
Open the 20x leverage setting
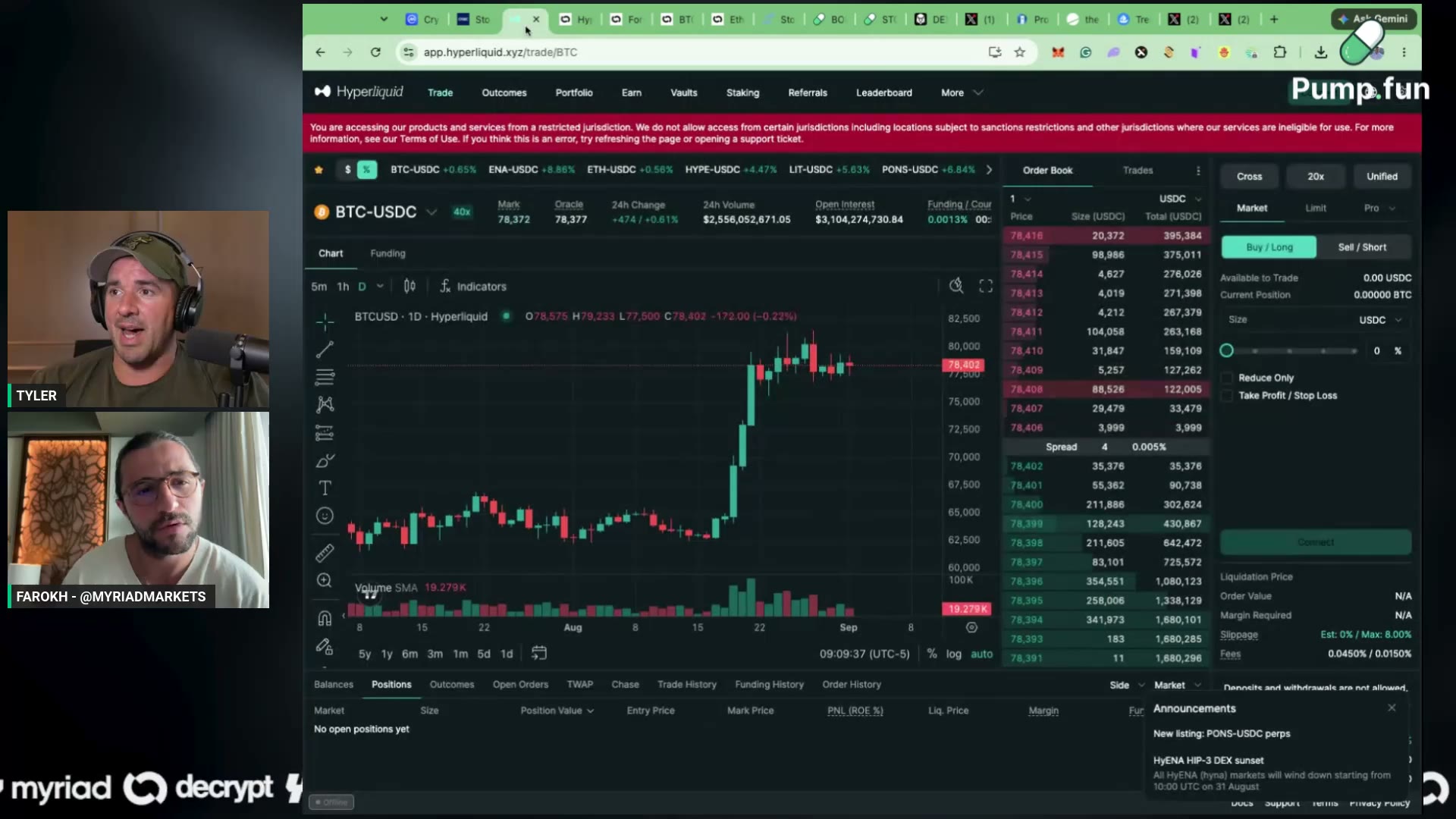(x=1316, y=177)
